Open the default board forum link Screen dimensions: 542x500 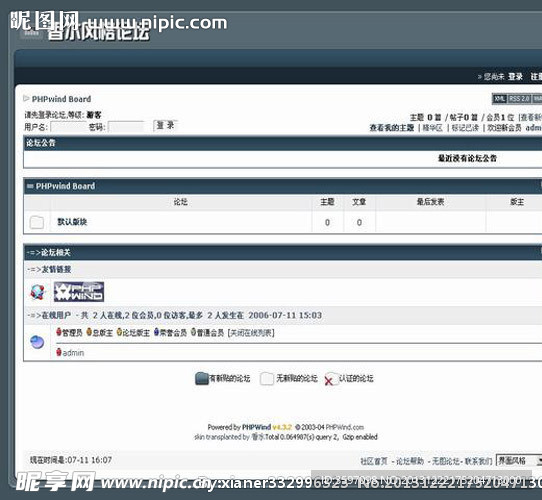72,222
